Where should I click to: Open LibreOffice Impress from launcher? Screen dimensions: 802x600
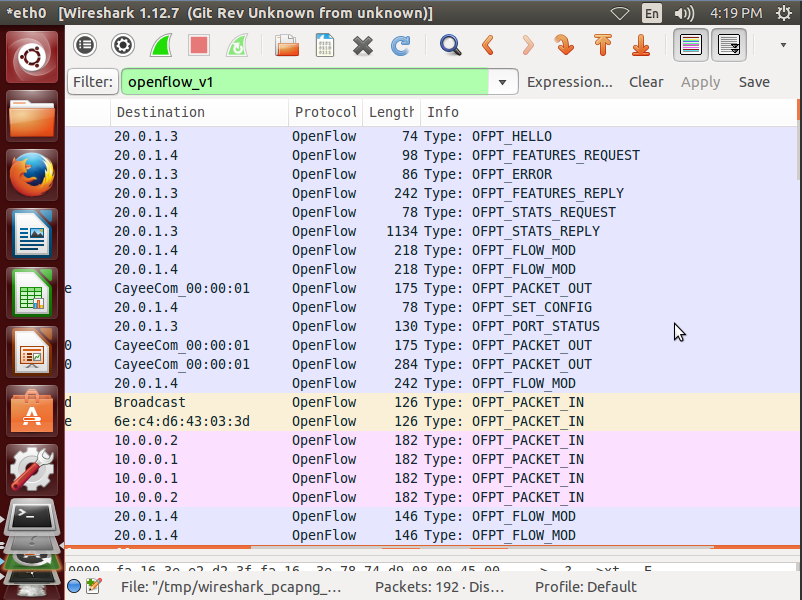[x=32, y=352]
